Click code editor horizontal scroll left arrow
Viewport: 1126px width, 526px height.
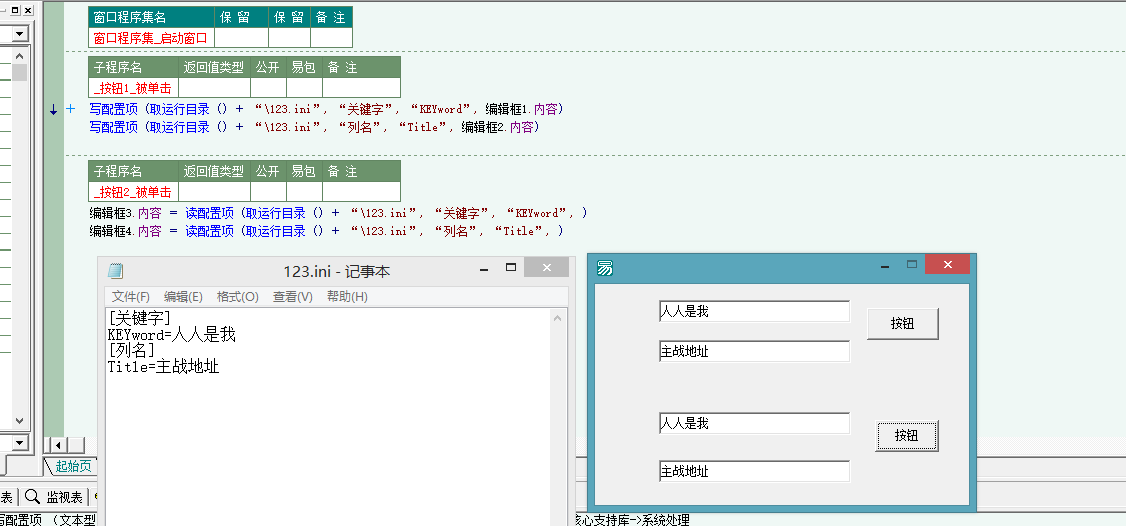tap(58, 445)
